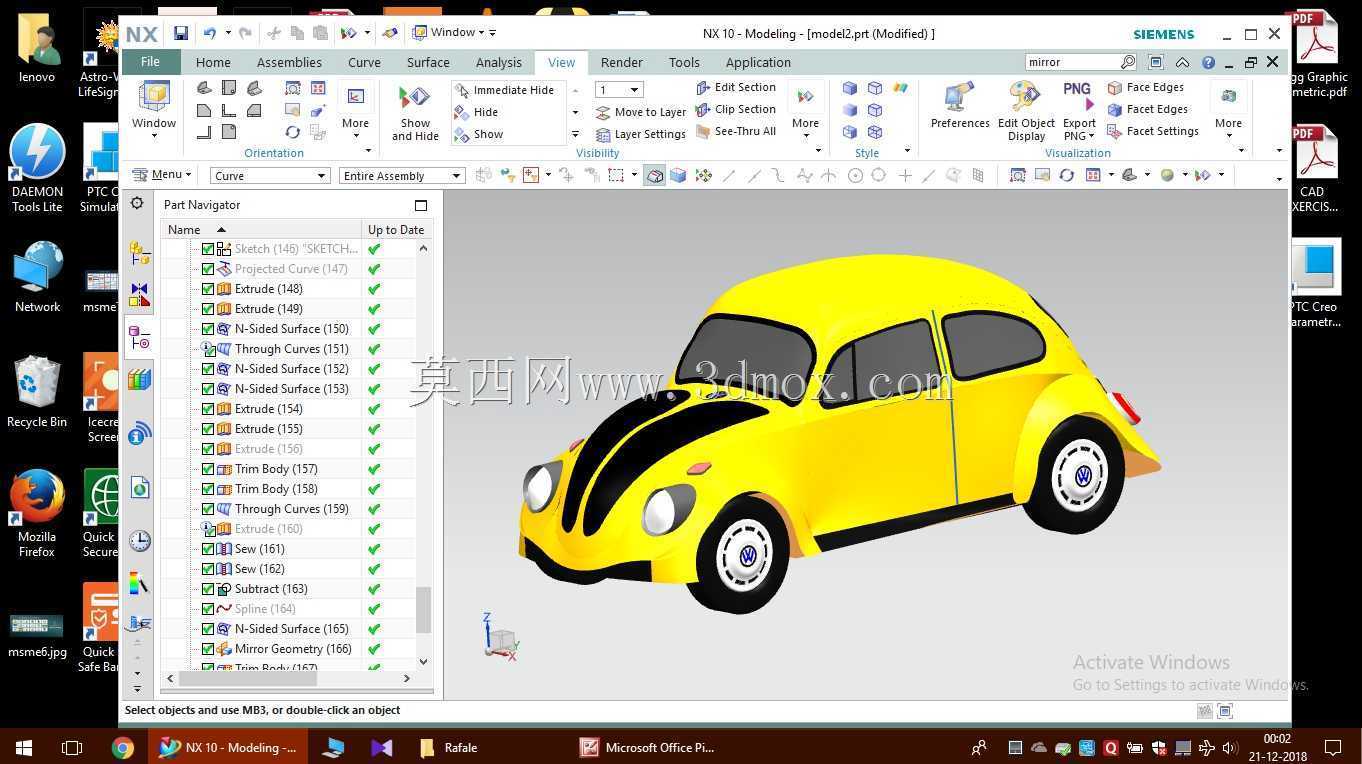Open Show and Hide tool
The height and width of the screenshot is (764, 1362).
(415, 113)
